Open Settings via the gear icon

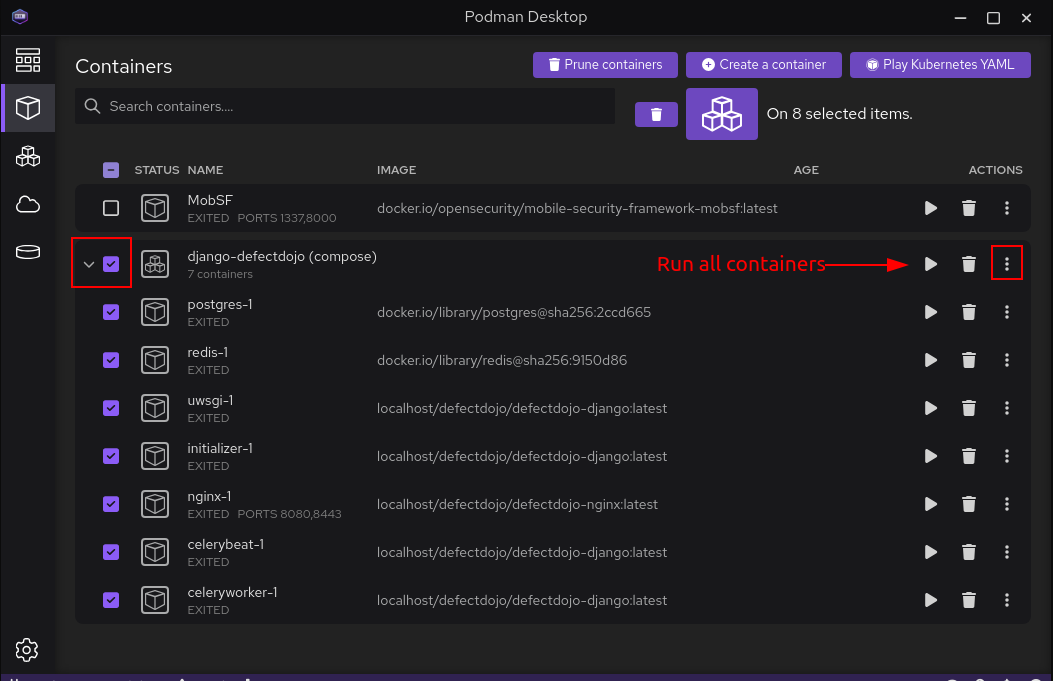27,650
